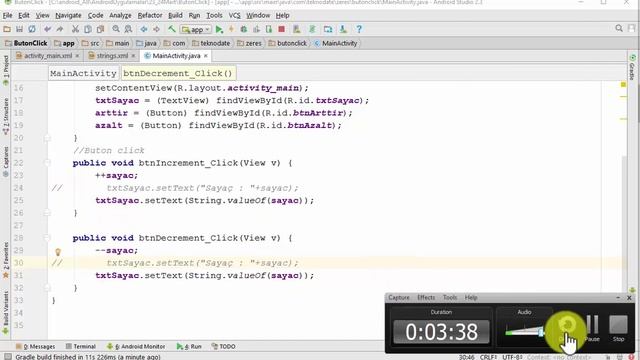Click the fold end marker at line 32
Image resolution: width=640 pixels, height=360 pixels.
[47, 288]
